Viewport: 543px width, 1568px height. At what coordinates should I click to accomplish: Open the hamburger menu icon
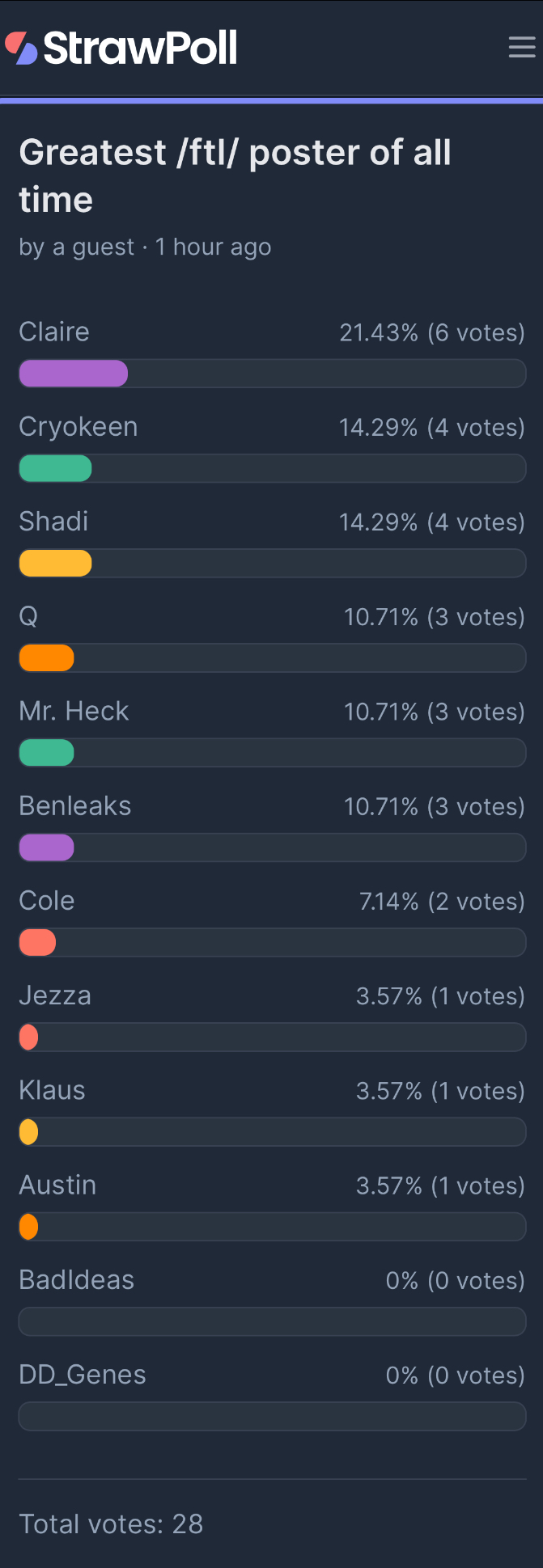(x=522, y=48)
